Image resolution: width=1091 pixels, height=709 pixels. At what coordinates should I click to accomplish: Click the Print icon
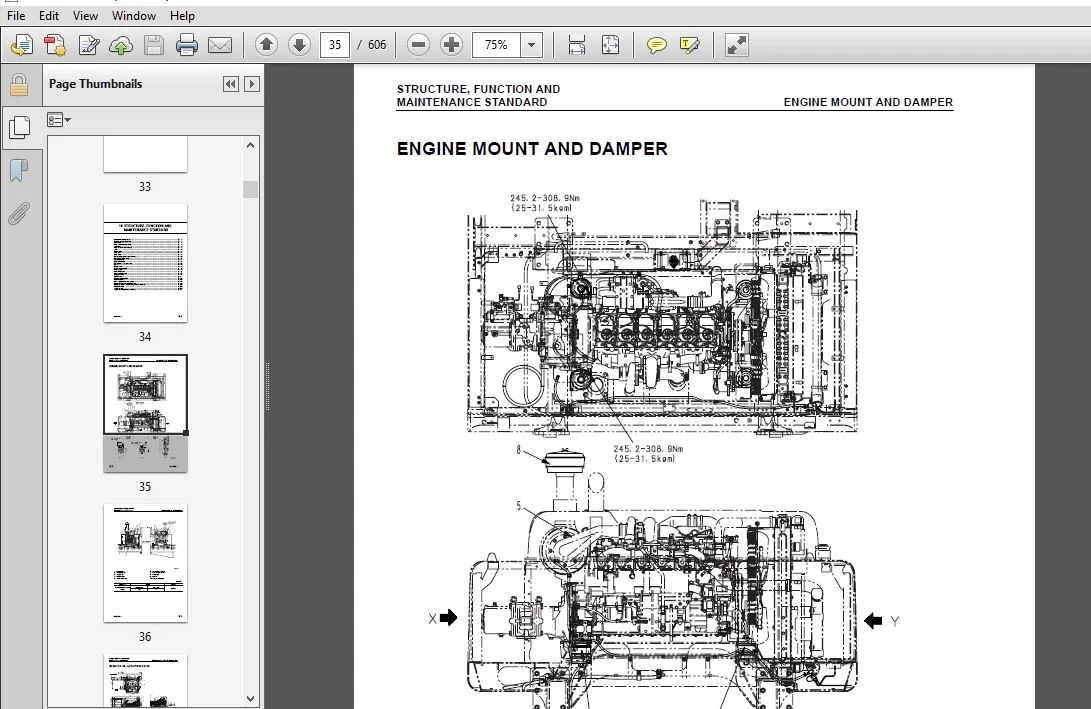[186, 45]
